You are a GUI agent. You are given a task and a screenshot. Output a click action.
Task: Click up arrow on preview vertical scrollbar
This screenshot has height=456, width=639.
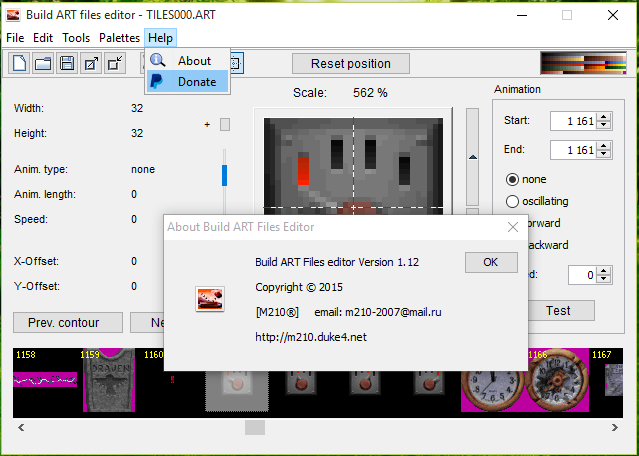pos(472,157)
